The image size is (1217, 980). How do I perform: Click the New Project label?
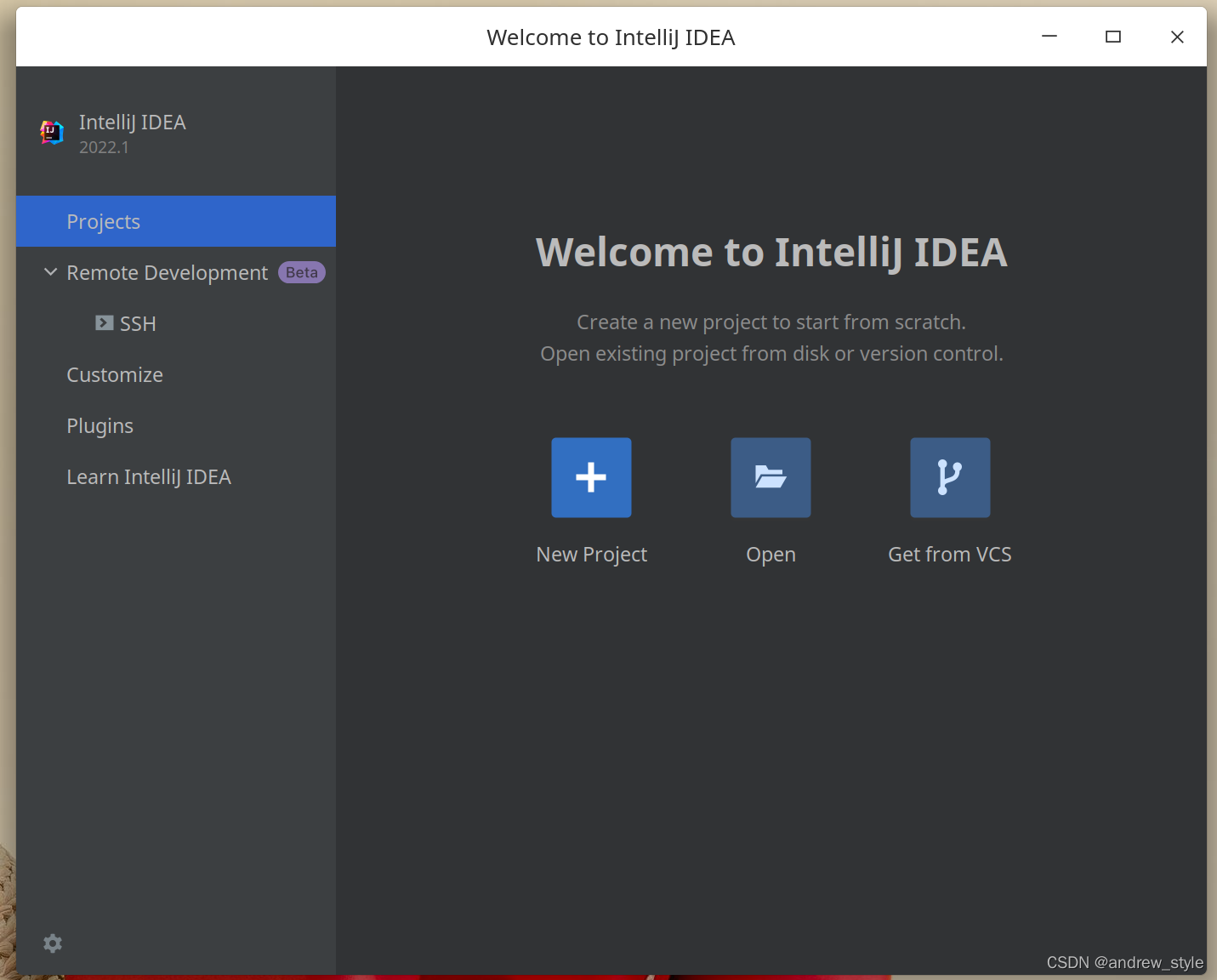click(592, 555)
